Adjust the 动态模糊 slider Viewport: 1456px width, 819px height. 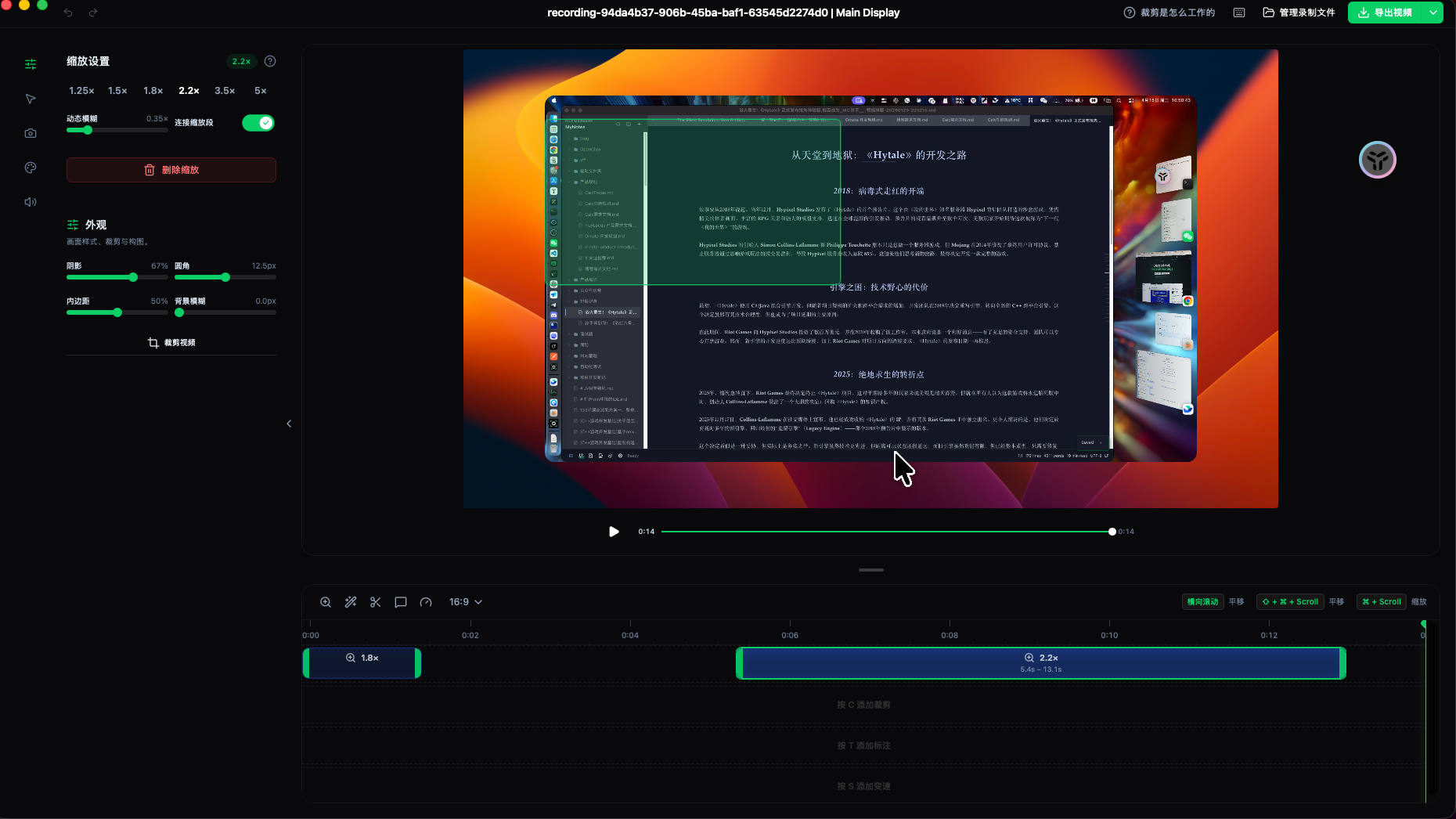click(117, 130)
